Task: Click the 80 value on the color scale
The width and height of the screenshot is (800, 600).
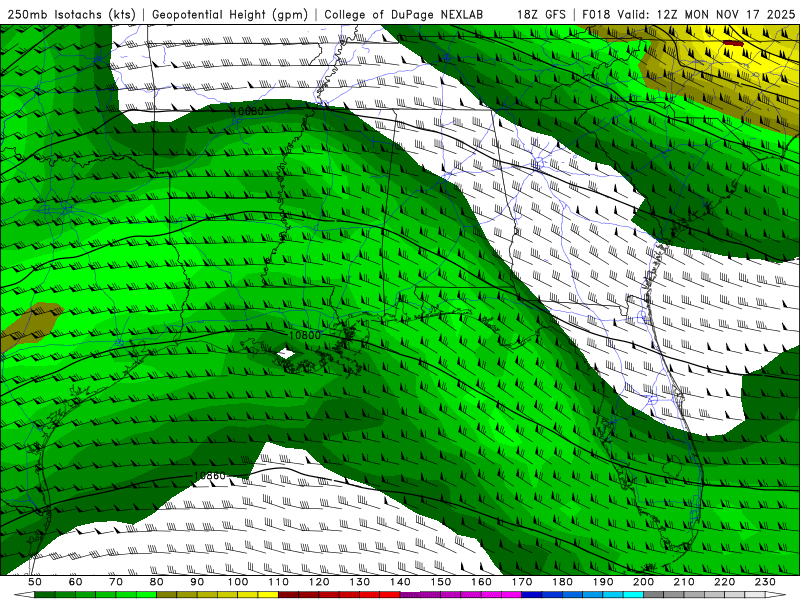Action: [156, 582]
